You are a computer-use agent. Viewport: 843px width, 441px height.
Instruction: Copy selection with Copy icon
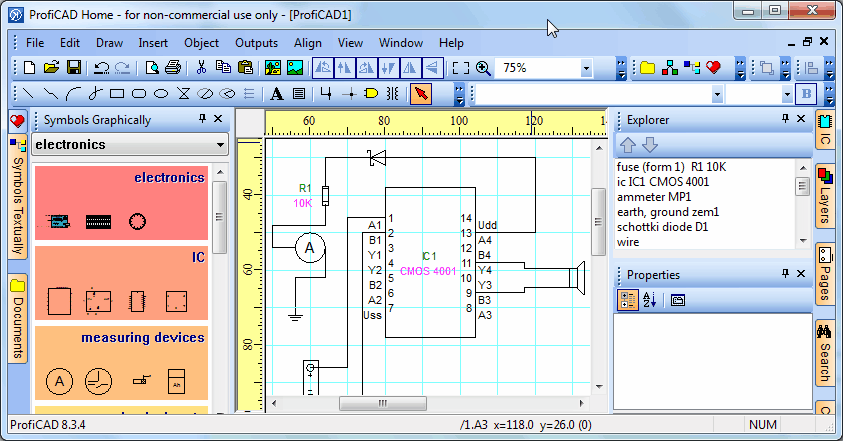click(x=223, y=68)
